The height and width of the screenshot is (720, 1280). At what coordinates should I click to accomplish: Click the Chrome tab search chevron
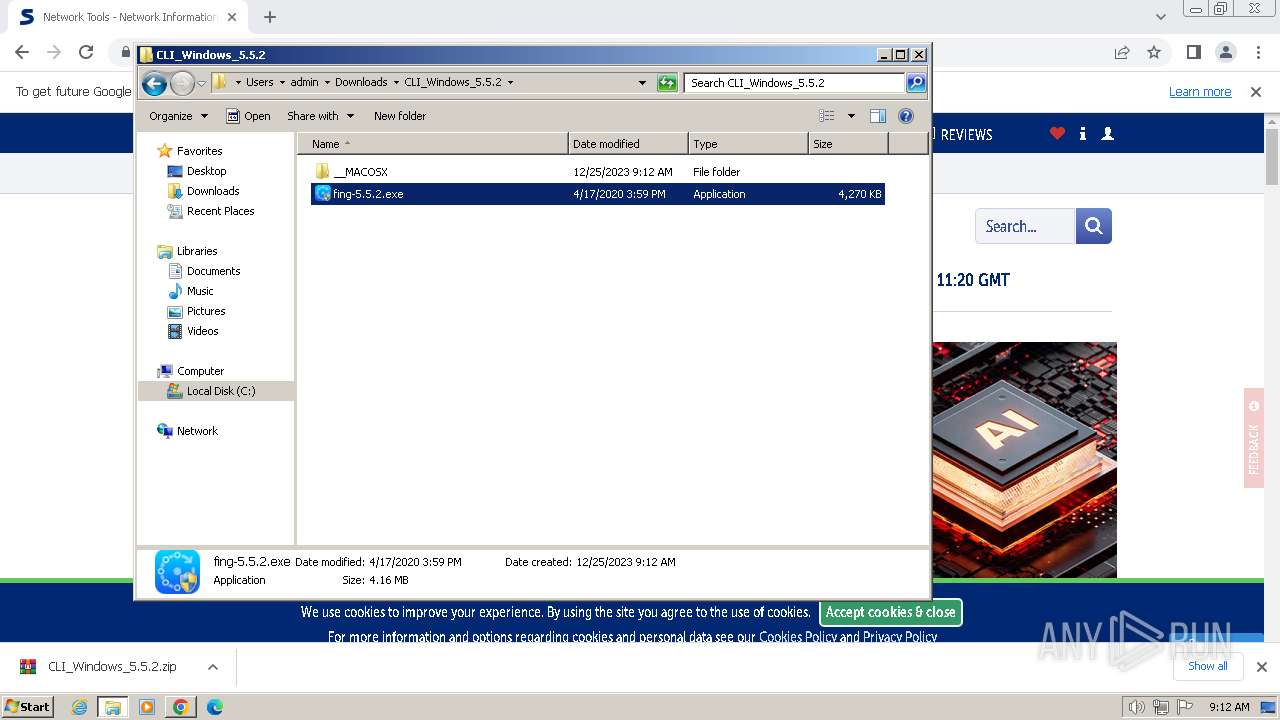1160,17
